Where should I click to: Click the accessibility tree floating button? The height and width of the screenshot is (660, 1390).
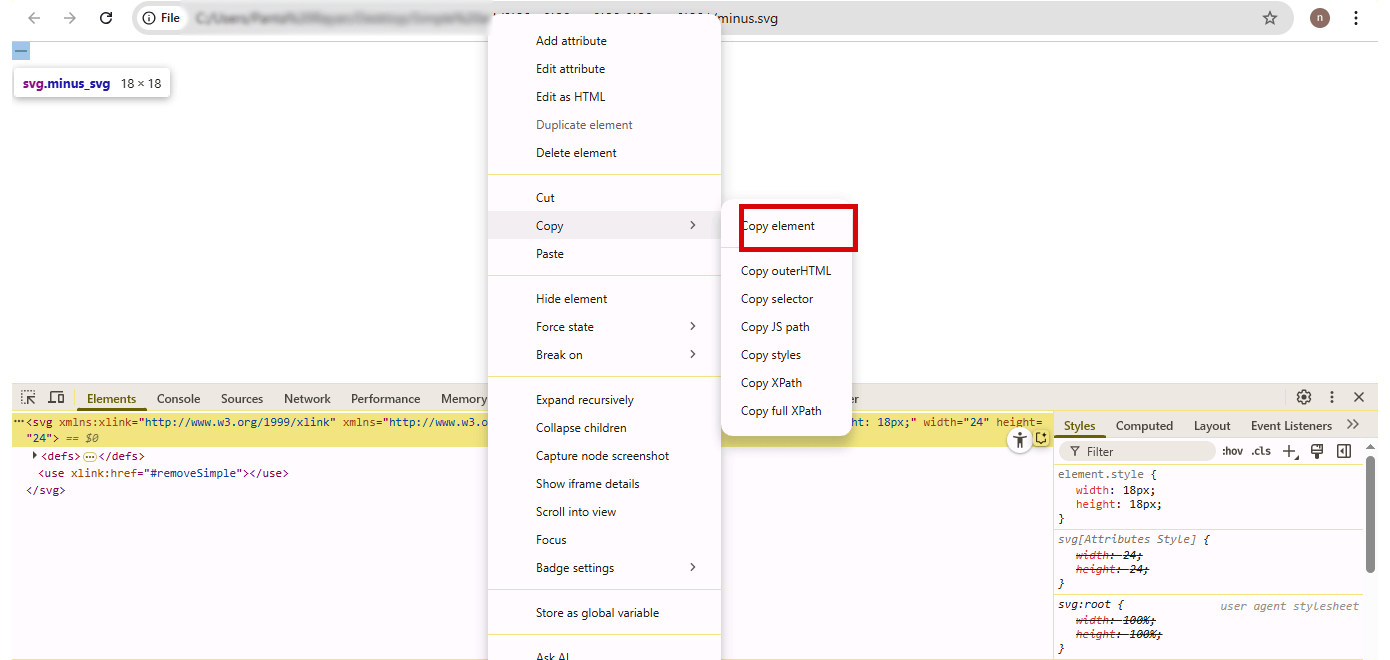click(1019, 440)
